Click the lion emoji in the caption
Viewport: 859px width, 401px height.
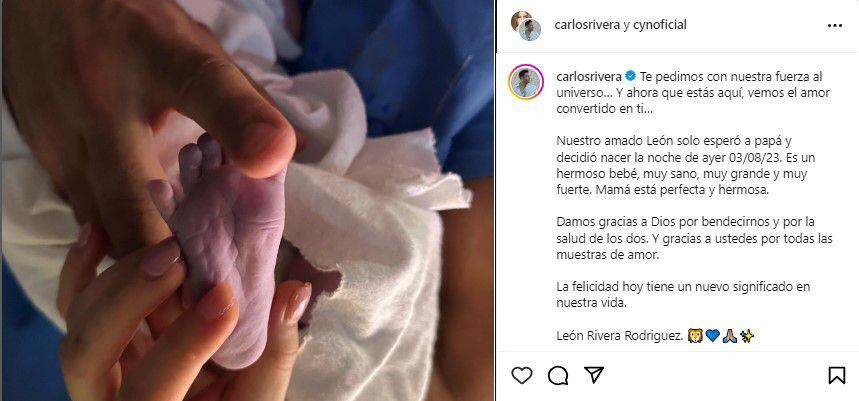point(696,336)
